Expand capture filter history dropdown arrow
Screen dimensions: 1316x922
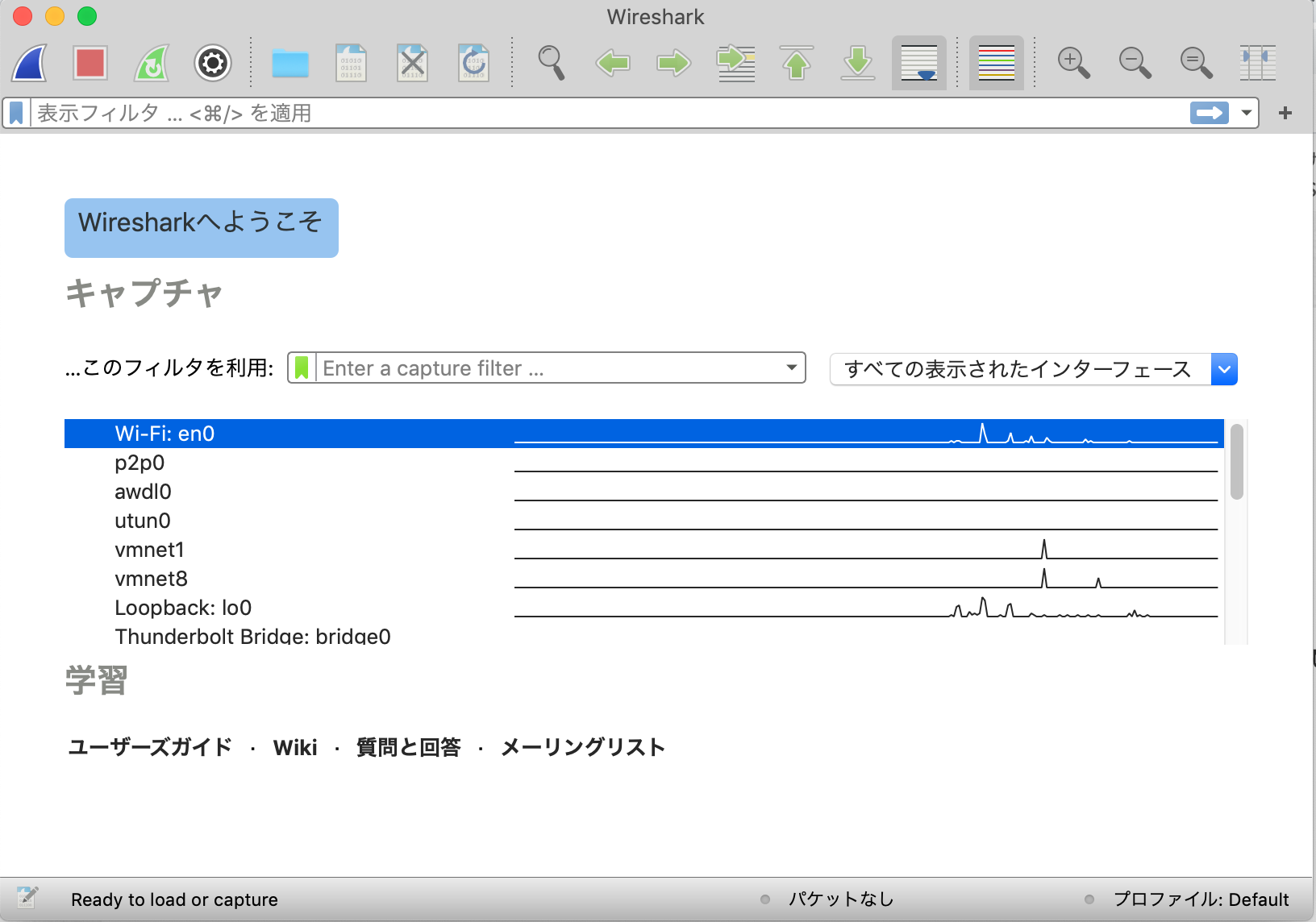[792, 368]
